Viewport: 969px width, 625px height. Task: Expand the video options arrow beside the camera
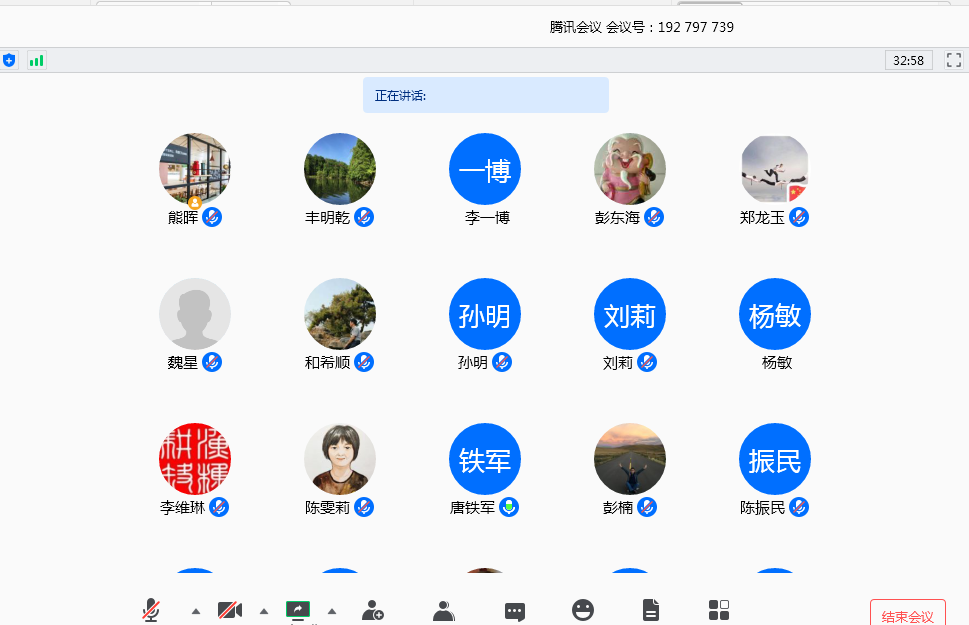264,611
